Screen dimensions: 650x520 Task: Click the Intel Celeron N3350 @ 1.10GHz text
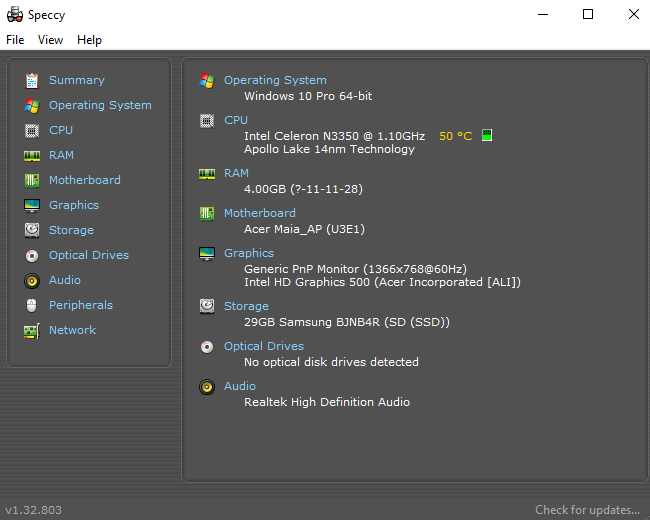(335, 136)
